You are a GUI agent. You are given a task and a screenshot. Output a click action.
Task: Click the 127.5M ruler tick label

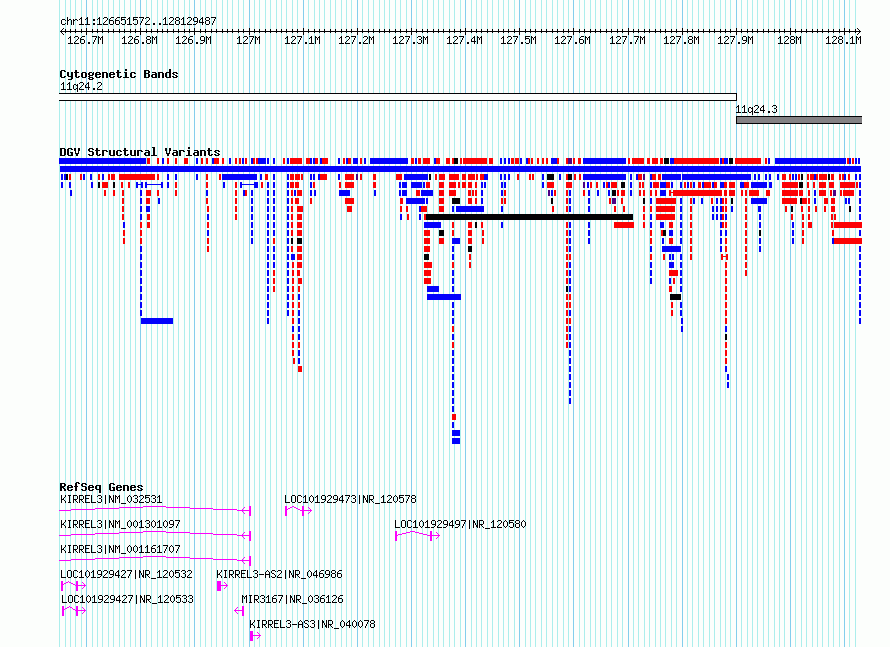pos(518,40)
